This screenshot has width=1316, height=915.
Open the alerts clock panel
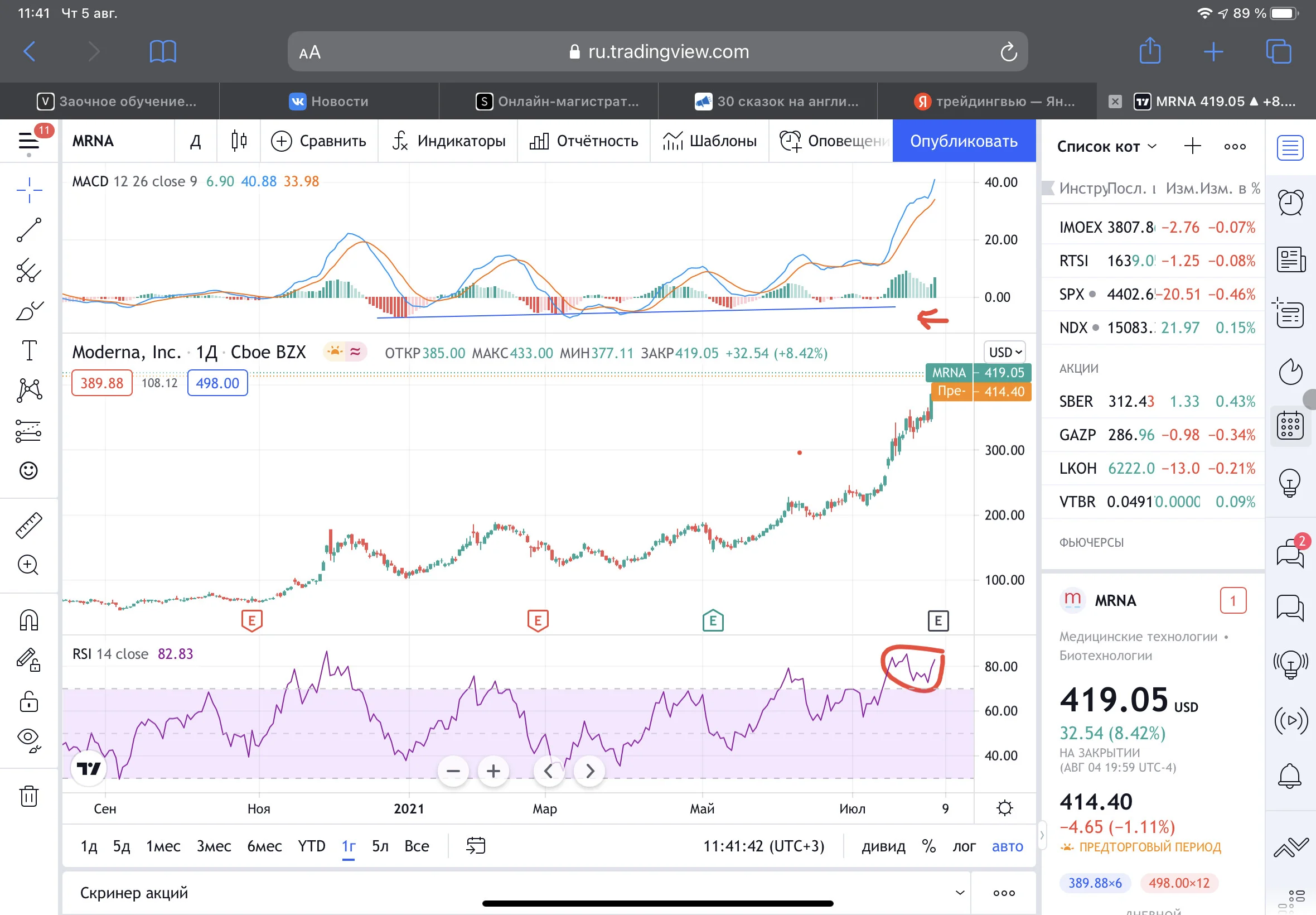tap(1290, 202)
